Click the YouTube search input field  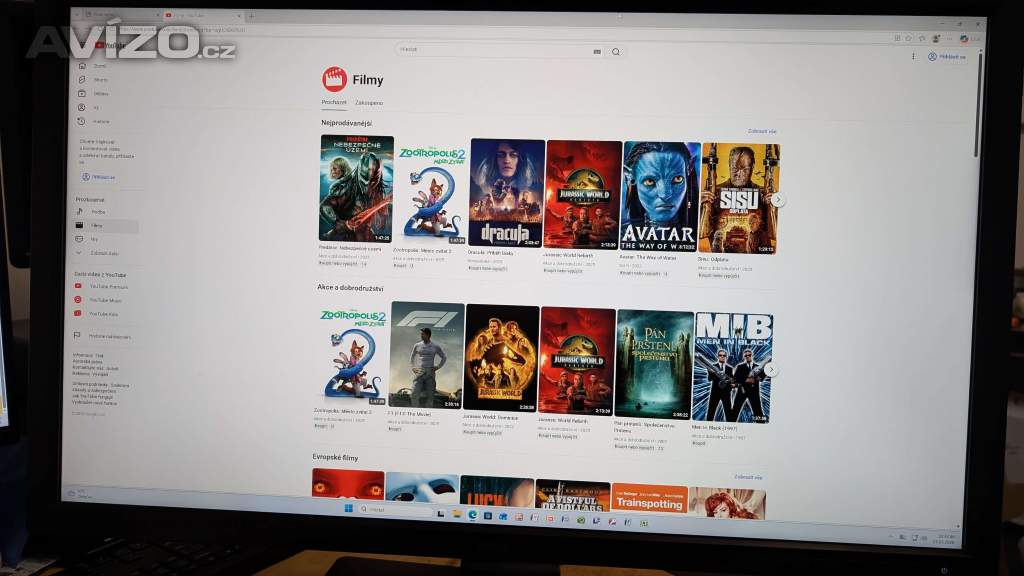[x=490, y=50]
